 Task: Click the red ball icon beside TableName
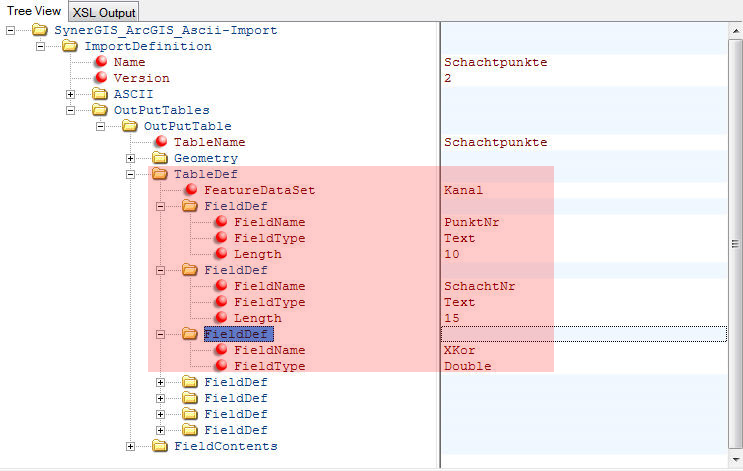pos(161,142)
